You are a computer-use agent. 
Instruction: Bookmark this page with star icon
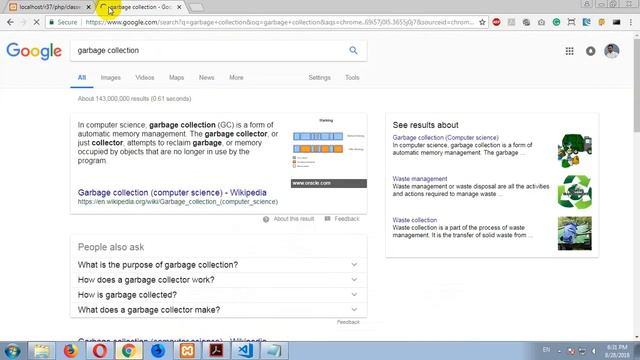click(x=482, y=22)
